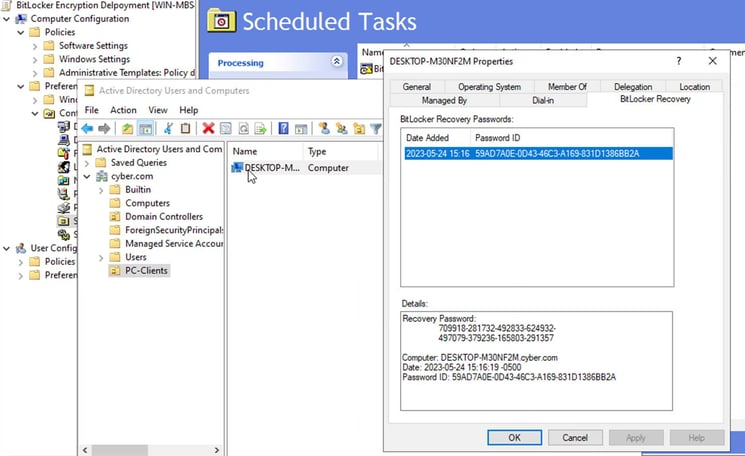
Task: Click the Cancel button in Properties dialog
Action: (x=575, y=437)
